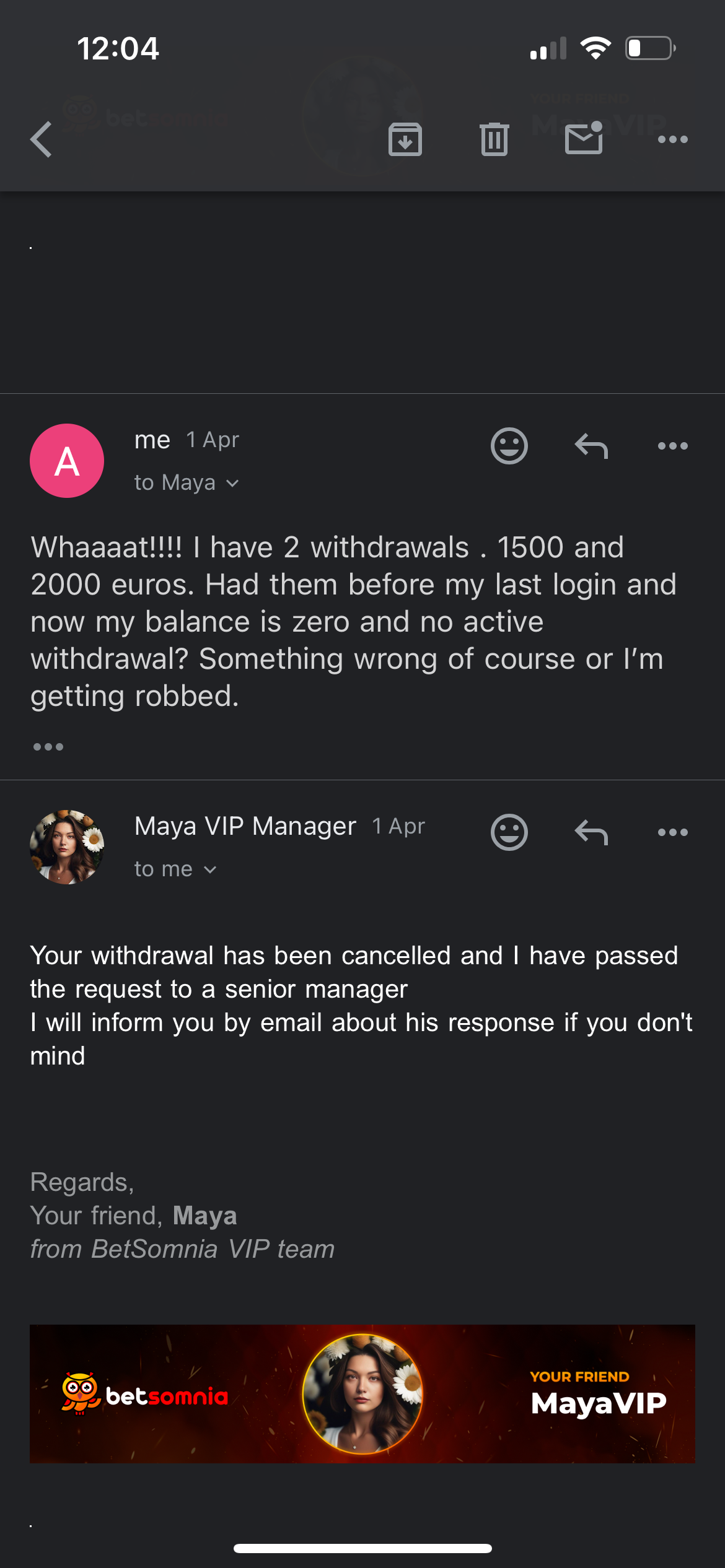Image resolution: width=725 pixels, height=1568 pixels.
Task: Open the betsomnia MayaVIP signature banner
Action: (362, 1394)
